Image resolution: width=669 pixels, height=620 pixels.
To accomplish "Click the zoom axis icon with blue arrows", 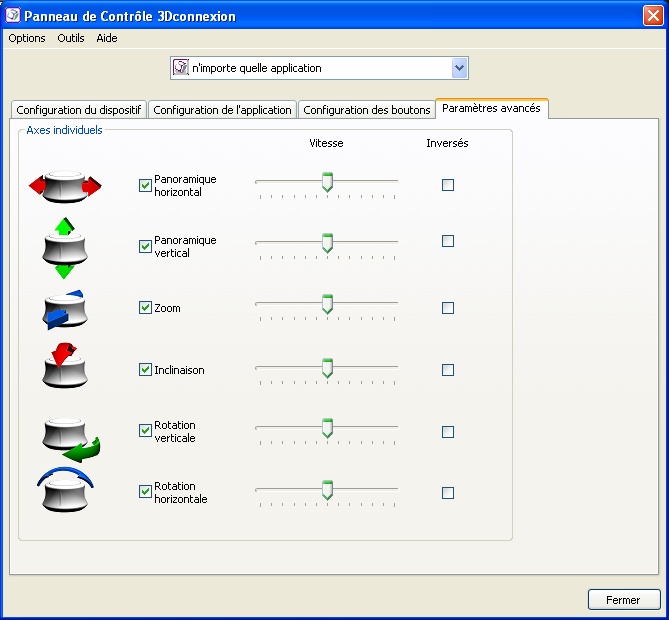I will pos(65,309).
